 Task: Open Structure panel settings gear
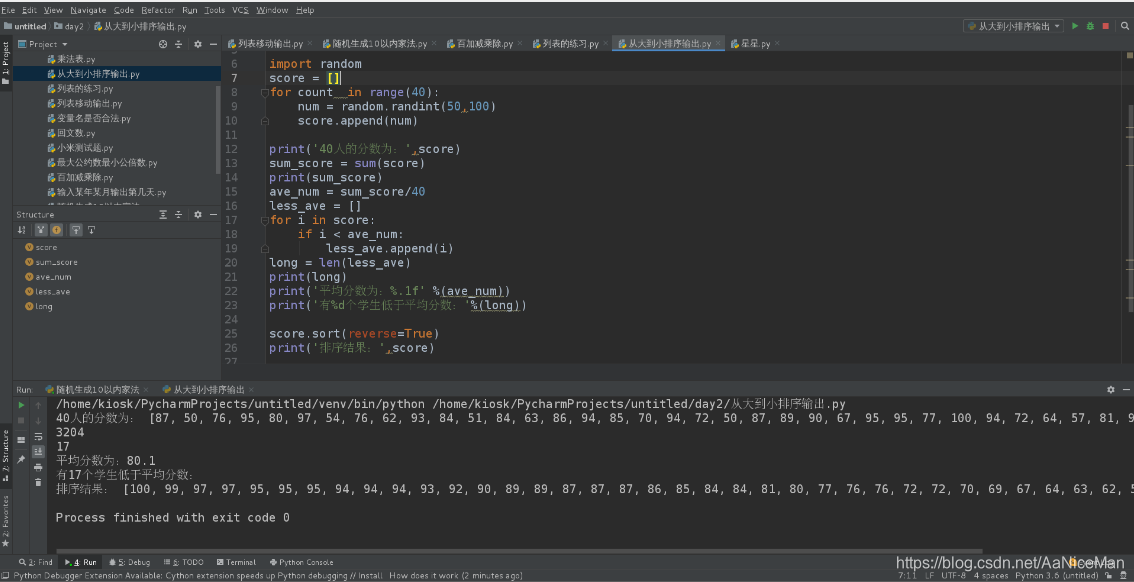pyautogui.click(x=198, y=215)
